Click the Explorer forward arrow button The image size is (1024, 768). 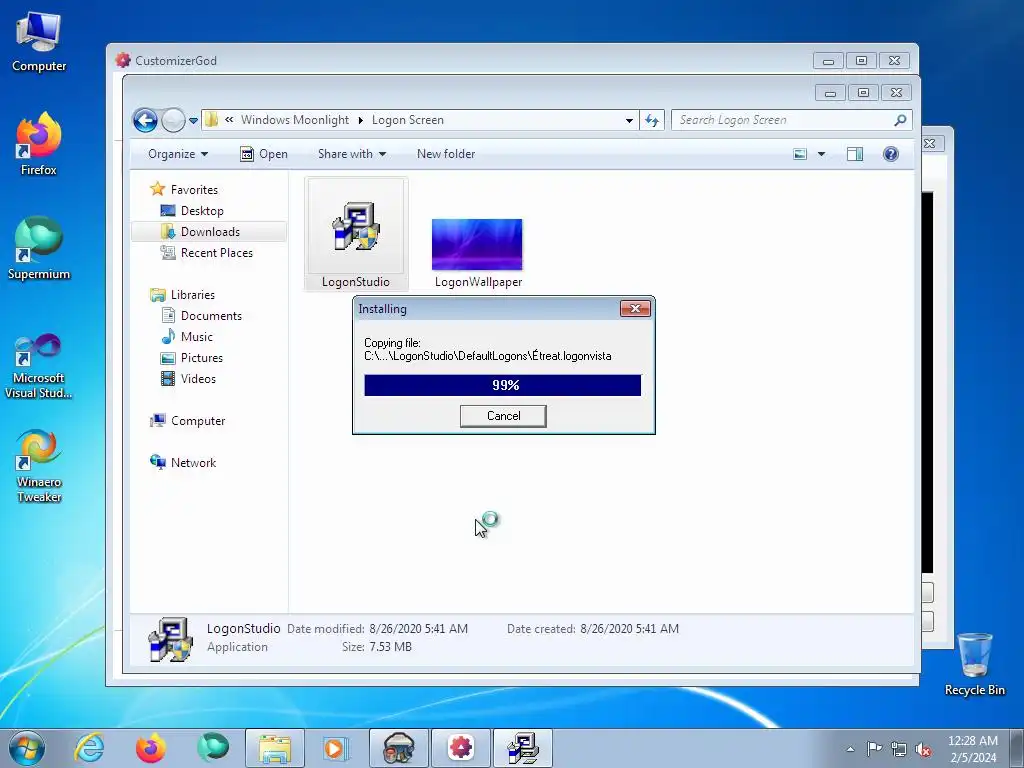[173, 120]
